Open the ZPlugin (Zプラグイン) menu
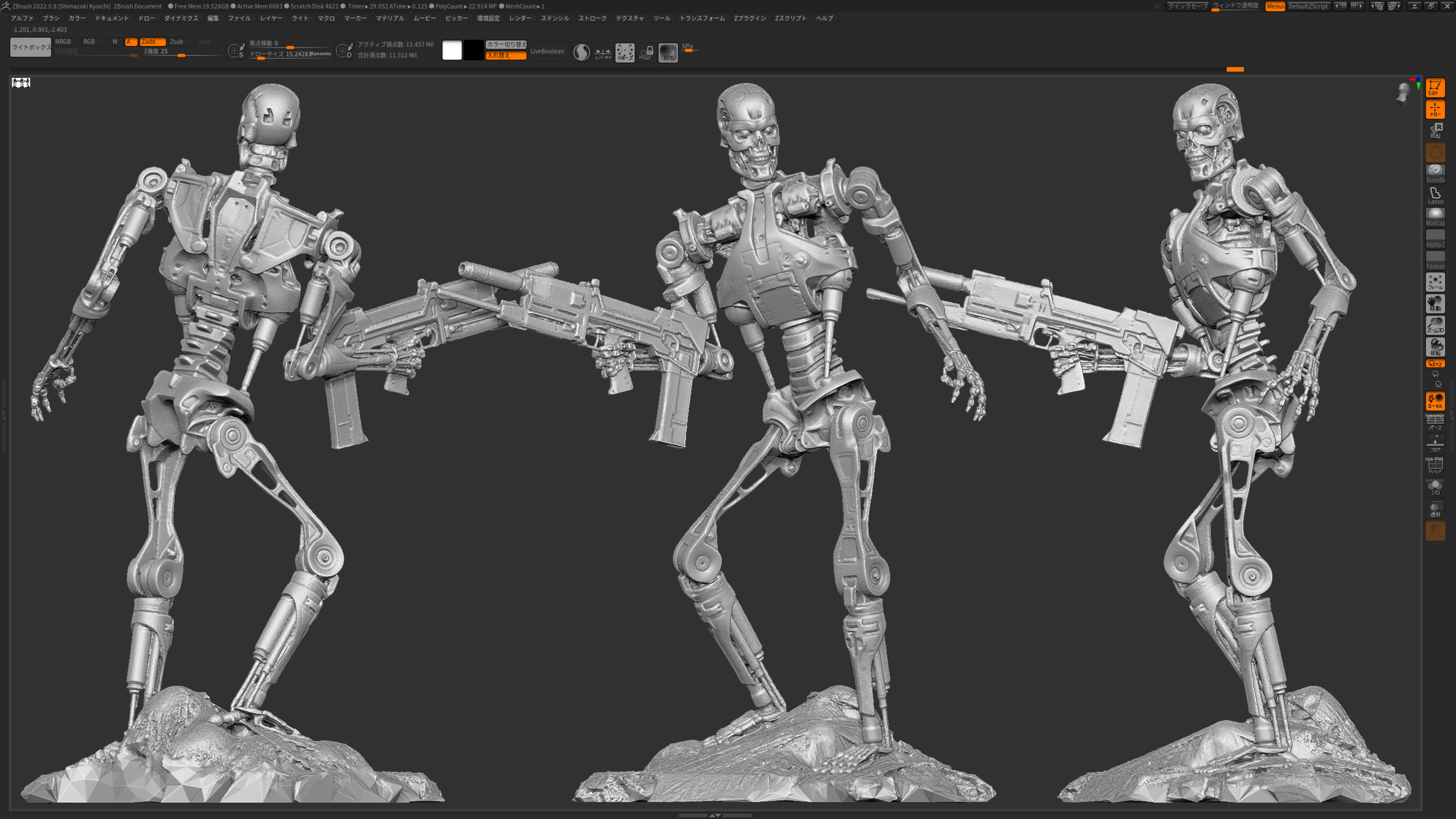This screenshot has height=819, width=1456. pyautogui.click(x=750, y=18)
